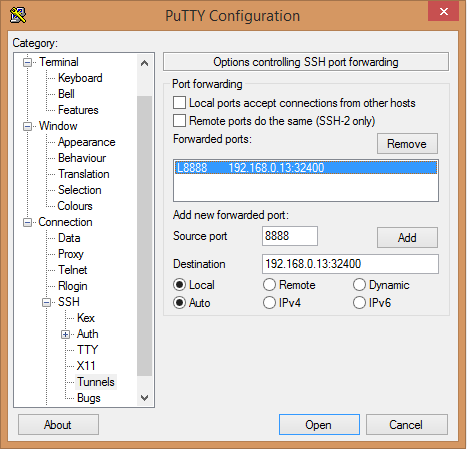Select the Local forwarding radio button

tap(179, 285)
